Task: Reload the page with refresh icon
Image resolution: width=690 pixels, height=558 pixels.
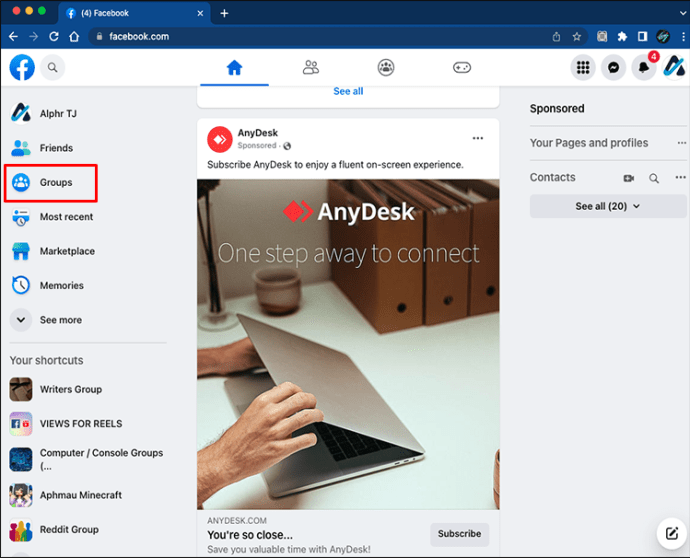Action: (54, 37)
